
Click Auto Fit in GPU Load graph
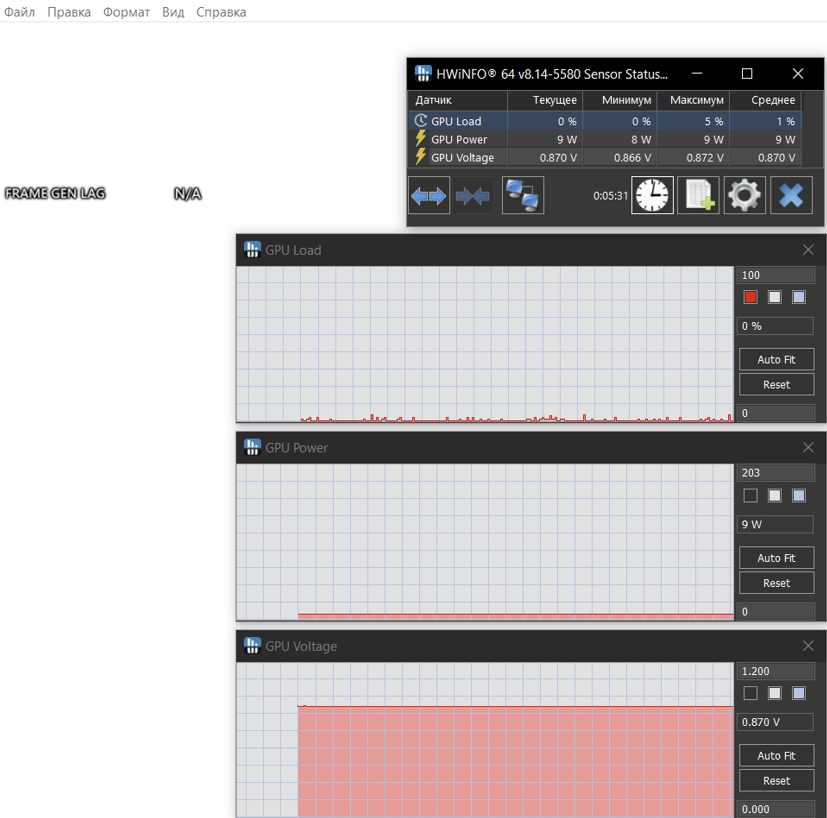point(776,360)
